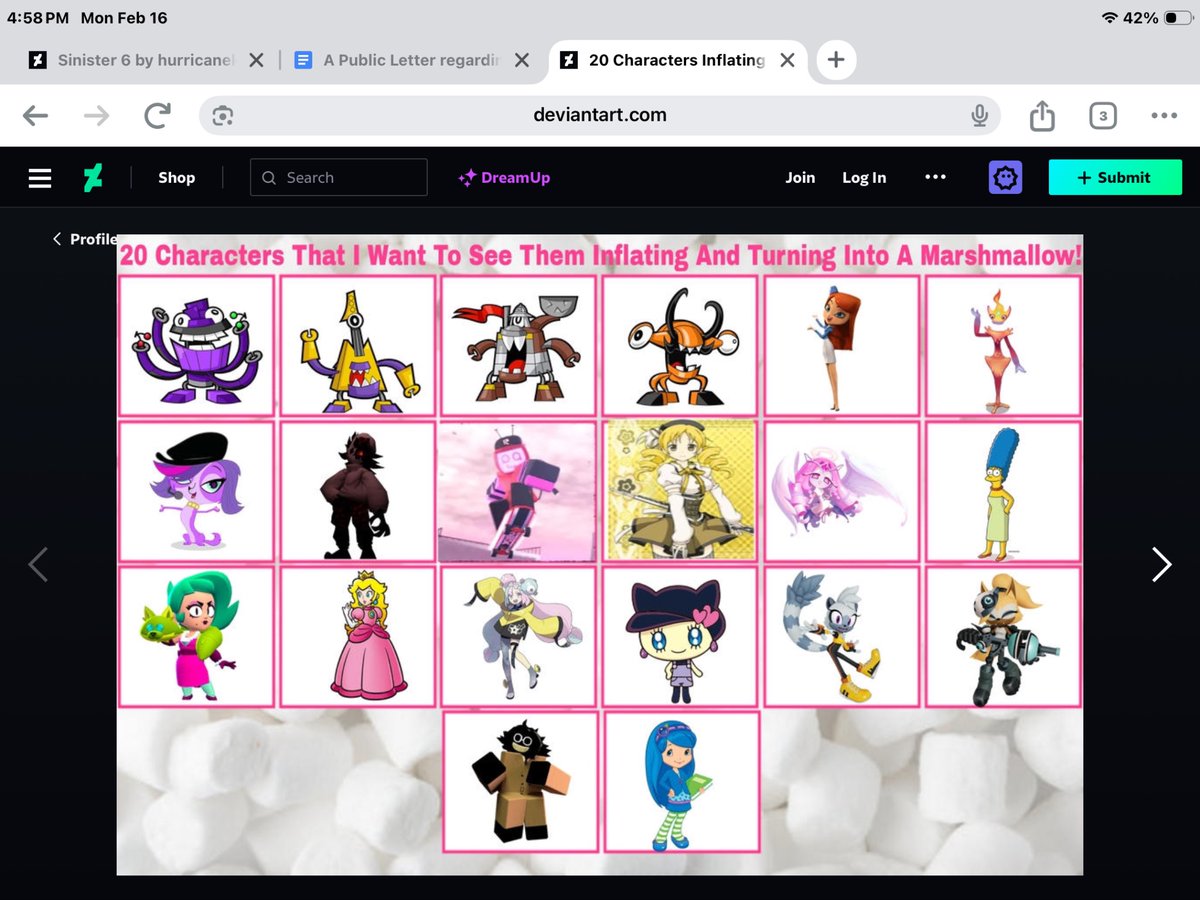Viewport: 1200px width, 900px height.
Task: Reload the current page
Action: pos(157,116)
